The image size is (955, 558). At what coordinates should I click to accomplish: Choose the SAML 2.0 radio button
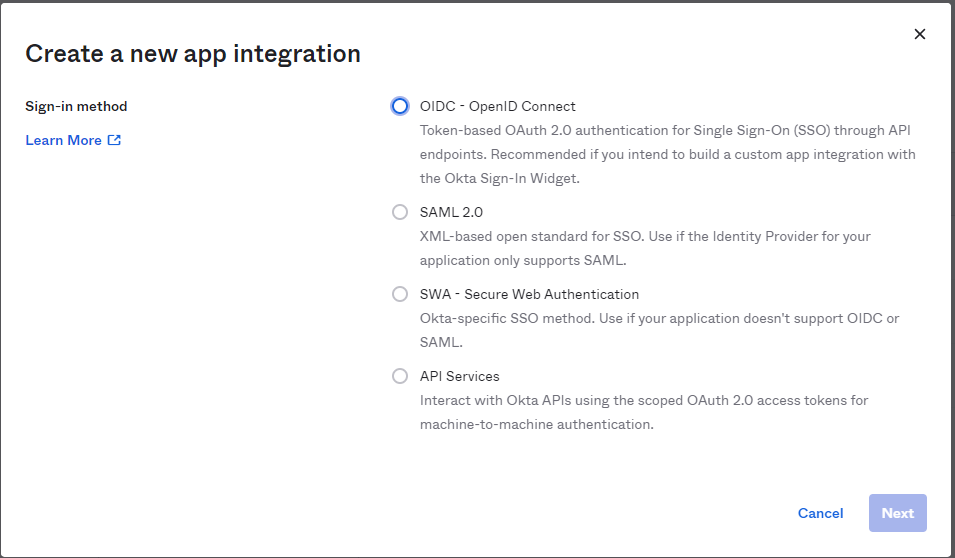point(400,212)
